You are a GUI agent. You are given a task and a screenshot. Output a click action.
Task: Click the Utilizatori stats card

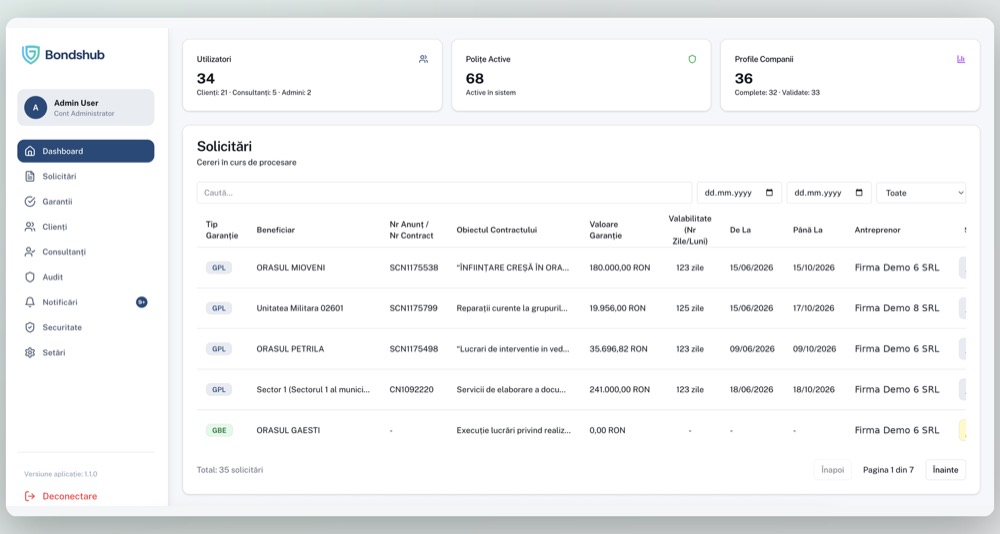(312, 75)
